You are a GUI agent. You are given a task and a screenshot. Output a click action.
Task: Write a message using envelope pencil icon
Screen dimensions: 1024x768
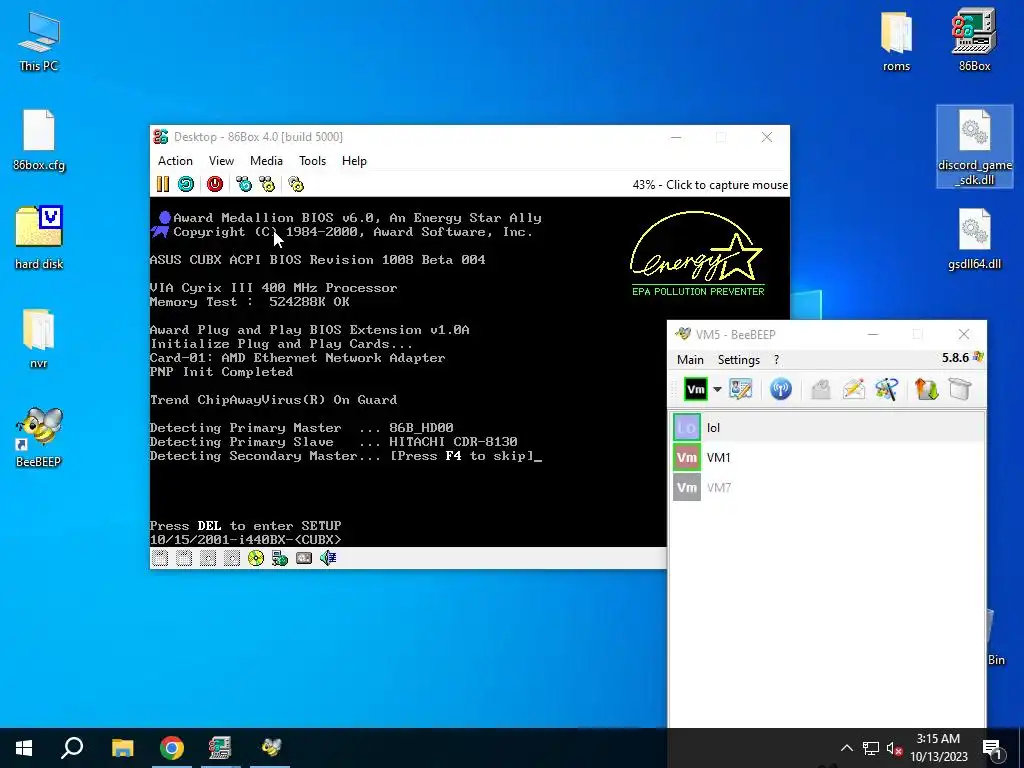click(x=854, y=390)
